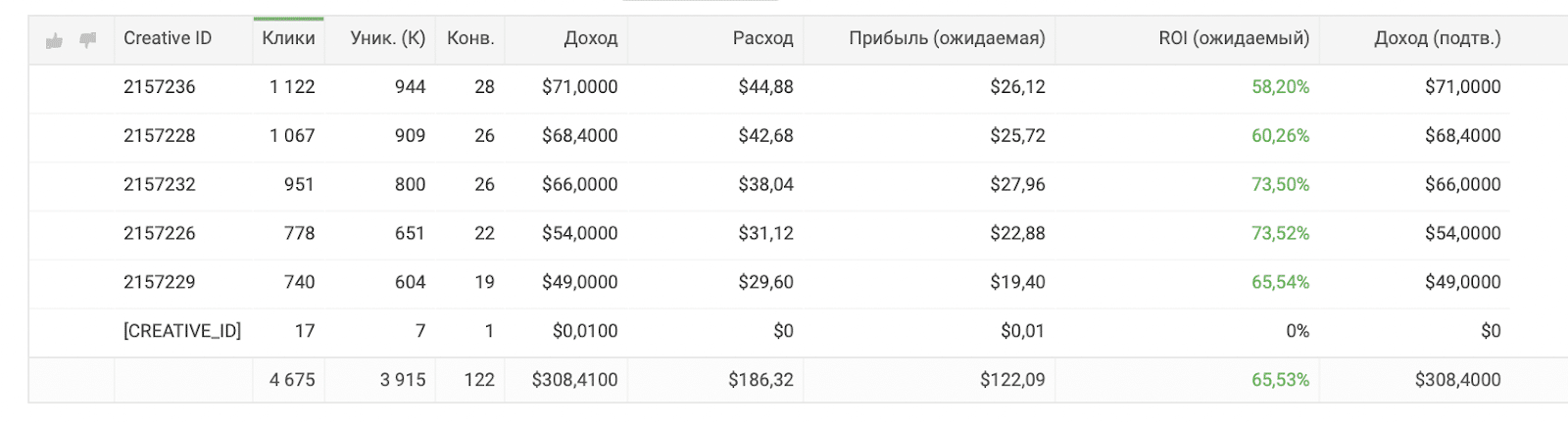Open creative 2157232 entry
1568x422 pixels.
768,185
